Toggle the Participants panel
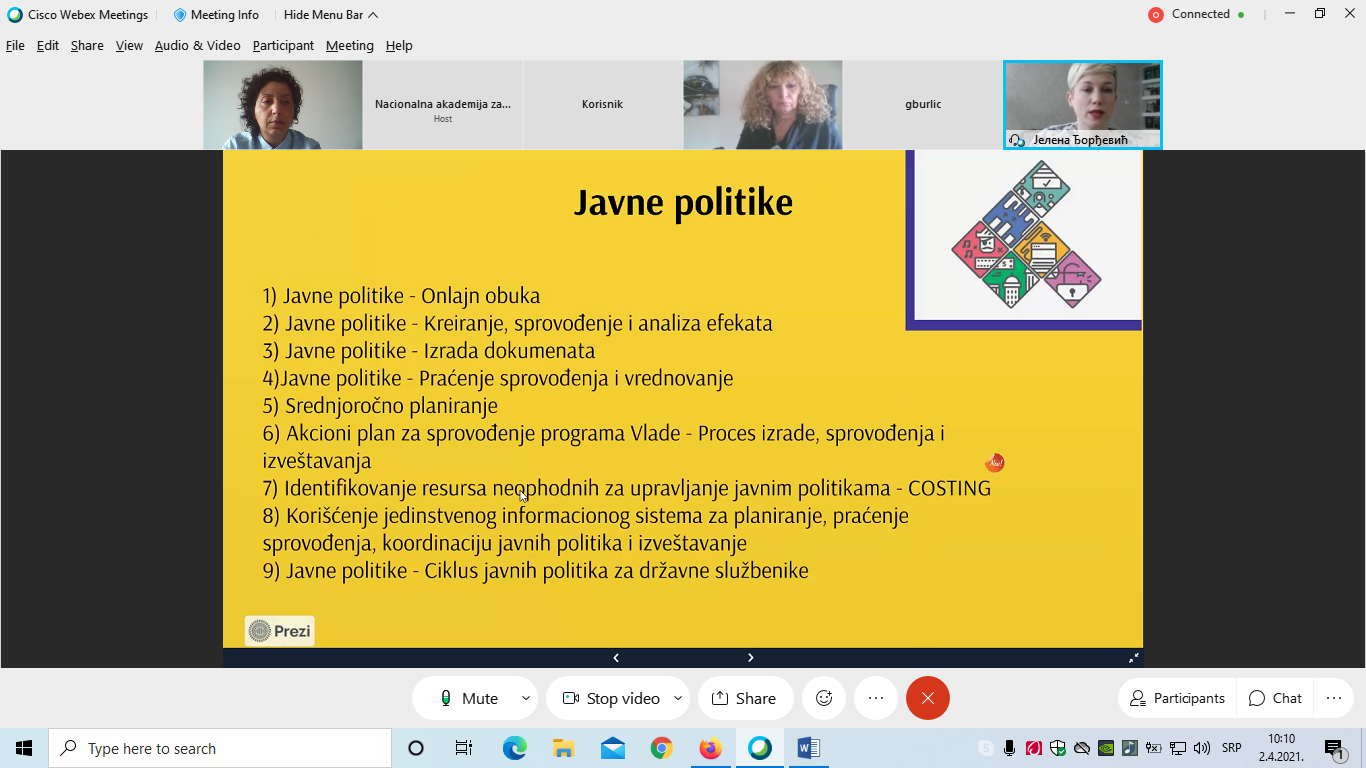Screen dimensions: 1366x768 (x=1177, y=698)
